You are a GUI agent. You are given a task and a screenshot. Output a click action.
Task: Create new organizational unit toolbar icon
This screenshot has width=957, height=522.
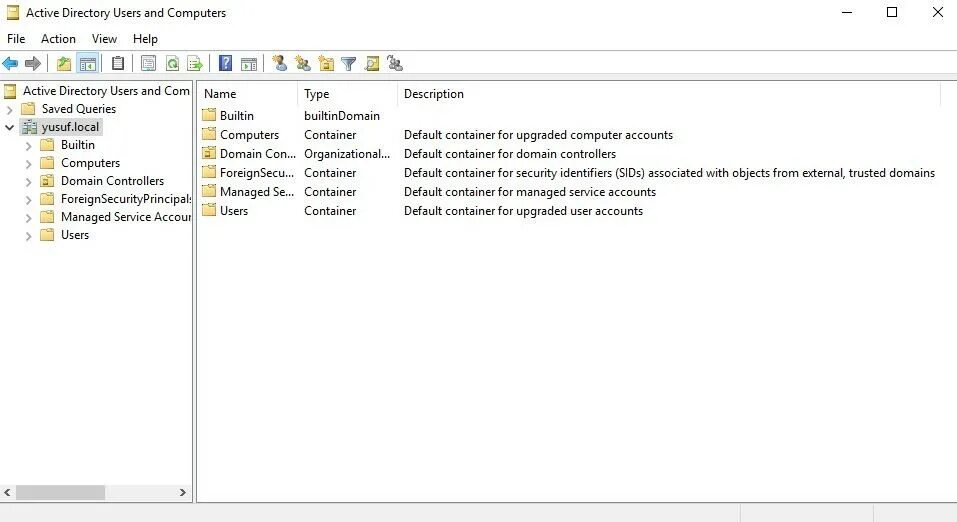[327, 63]
